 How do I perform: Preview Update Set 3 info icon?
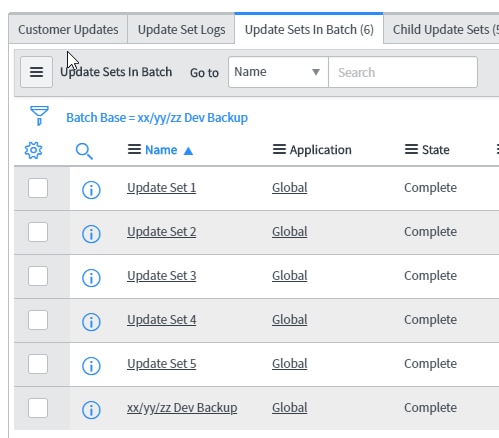(91, 278)
